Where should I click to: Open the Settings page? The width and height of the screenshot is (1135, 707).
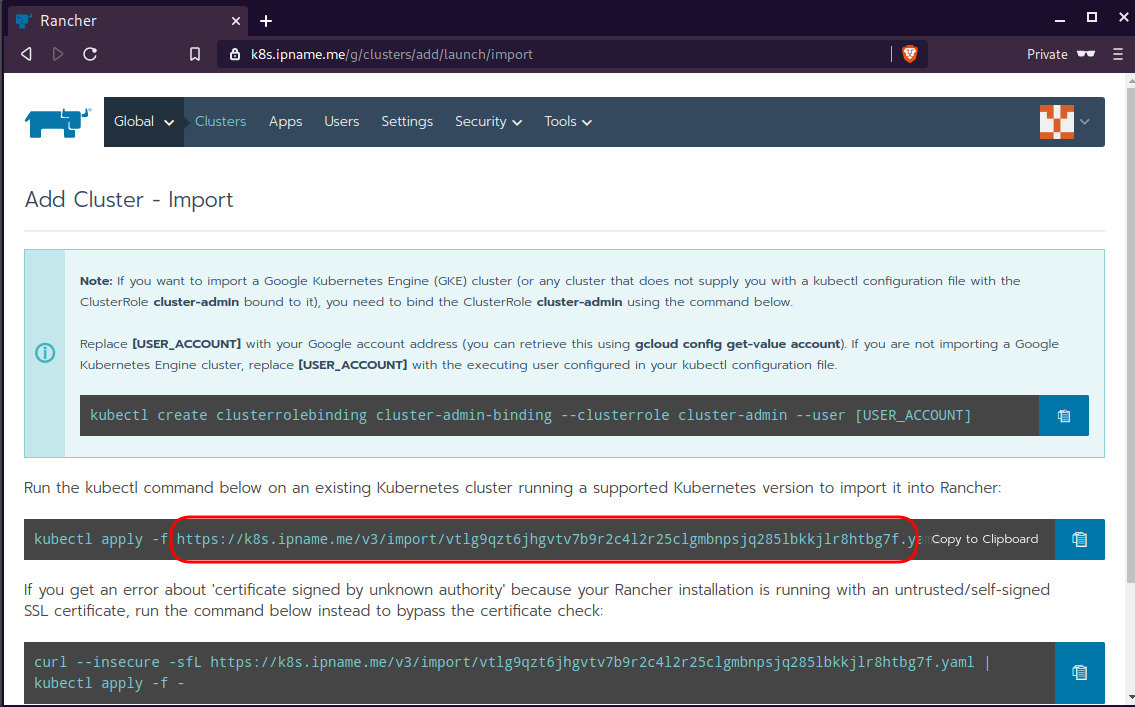click(x=407, y=122)
